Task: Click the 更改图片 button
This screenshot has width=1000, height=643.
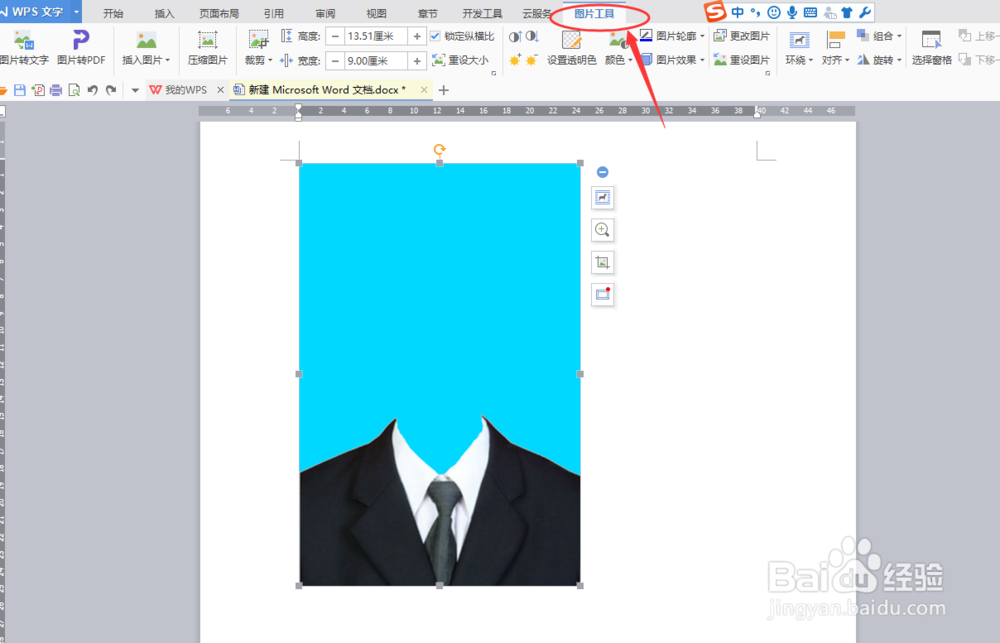Action: (742, 36)
